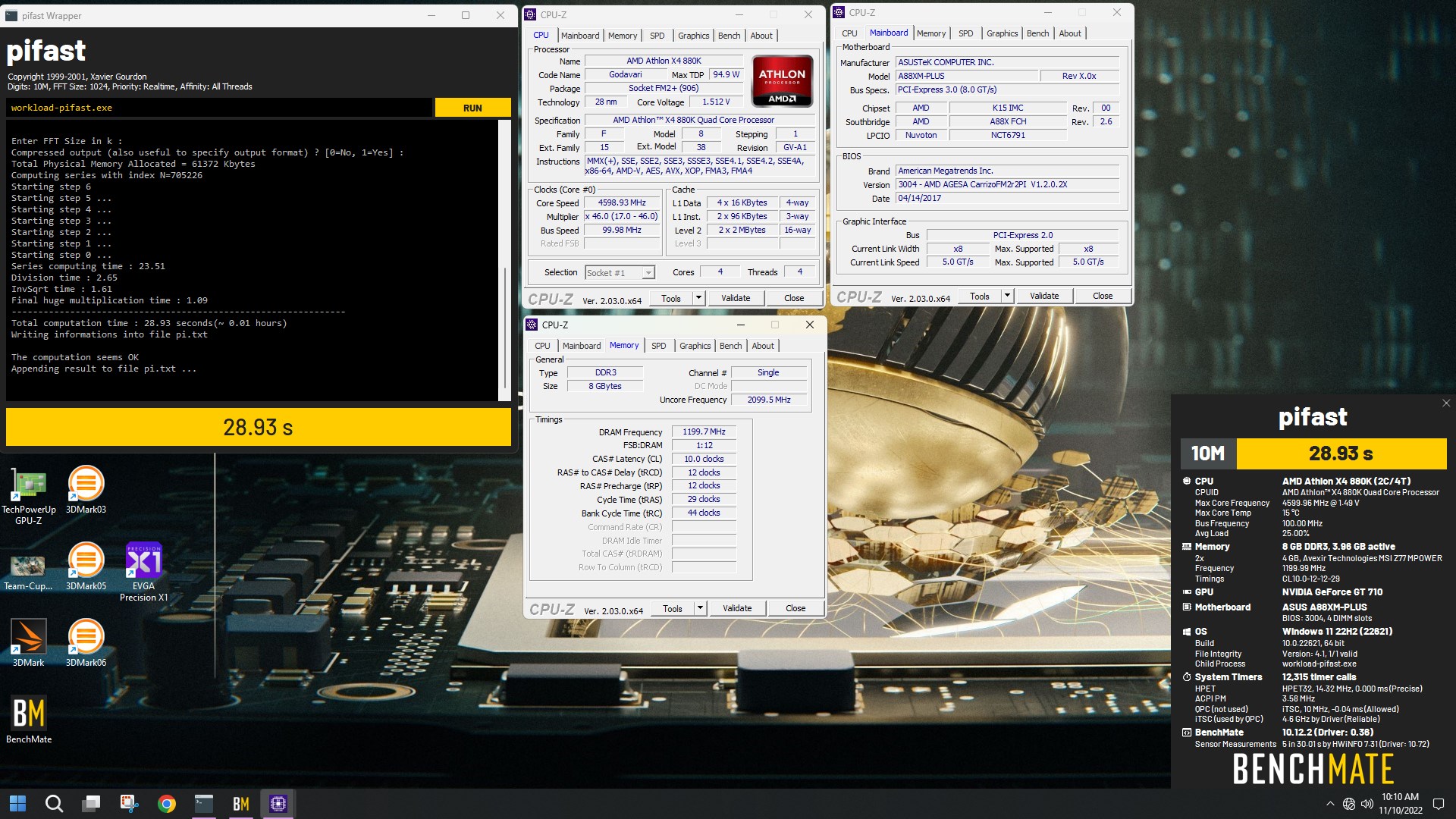This screenshot has height=819, width=1456.
Task: Click the taskbar clock showing 10:10 AM
Action: pos(1400,804)
